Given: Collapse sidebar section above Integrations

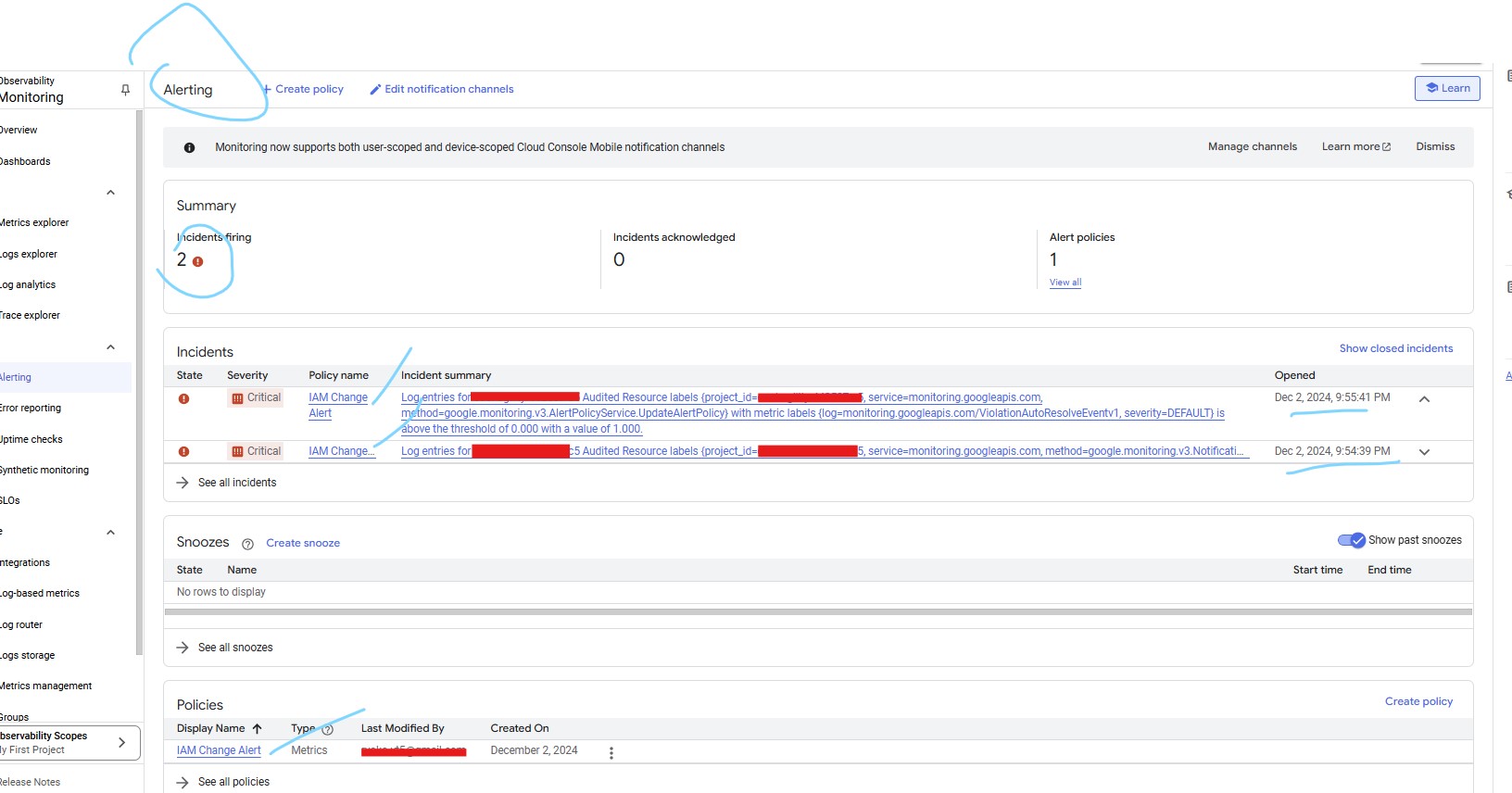Looking at the screenshot, I should point(110,533).
